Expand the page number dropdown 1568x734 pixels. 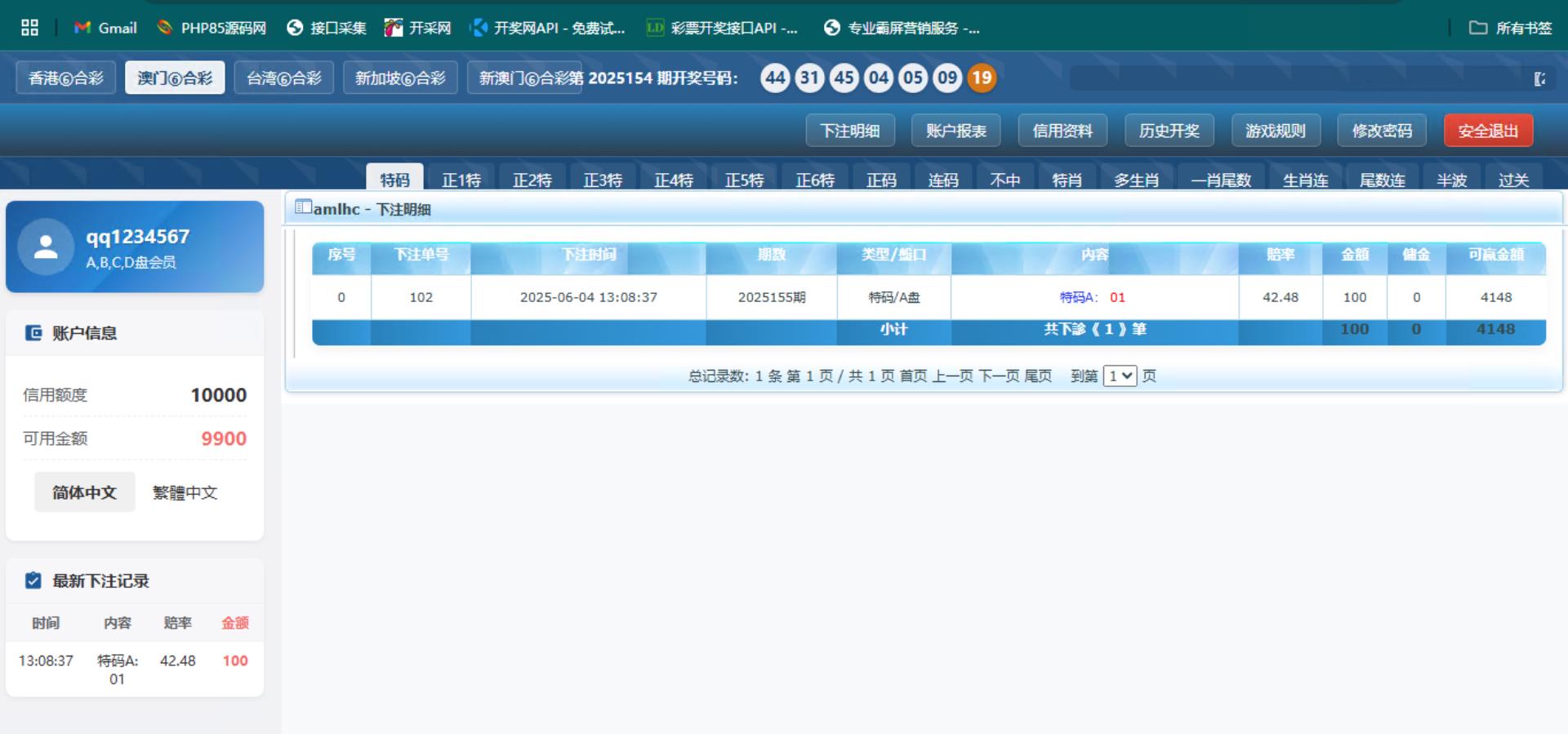(1119, 376)
